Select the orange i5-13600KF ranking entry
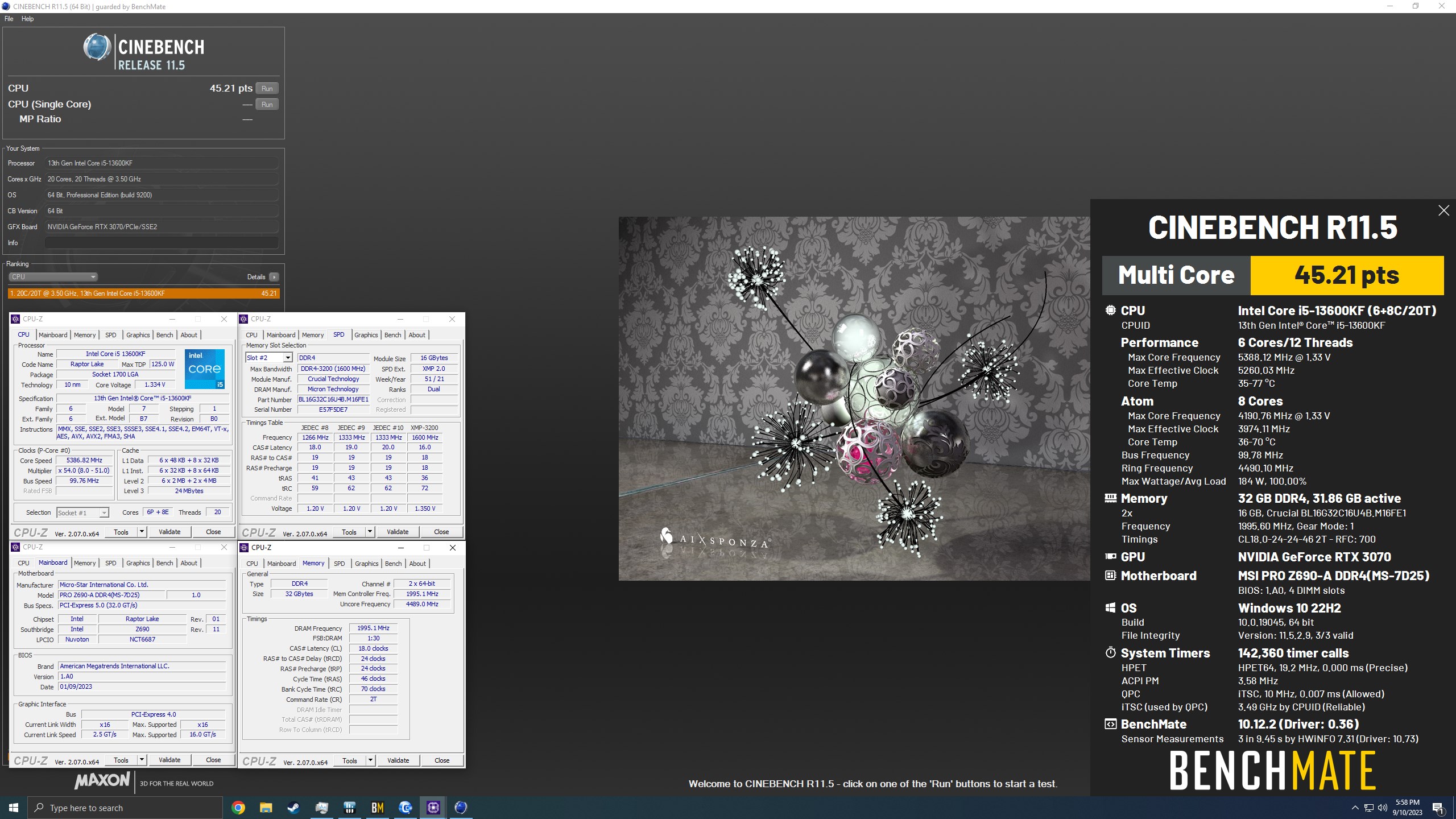 point(144,293)
